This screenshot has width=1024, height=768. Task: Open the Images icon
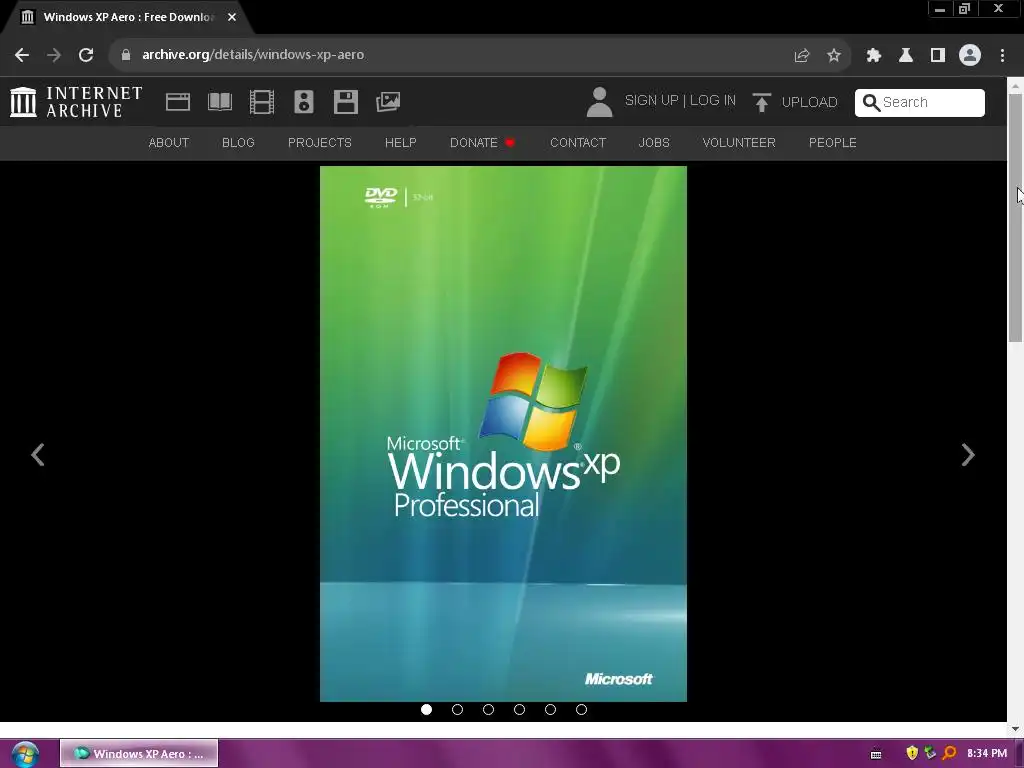388,101
